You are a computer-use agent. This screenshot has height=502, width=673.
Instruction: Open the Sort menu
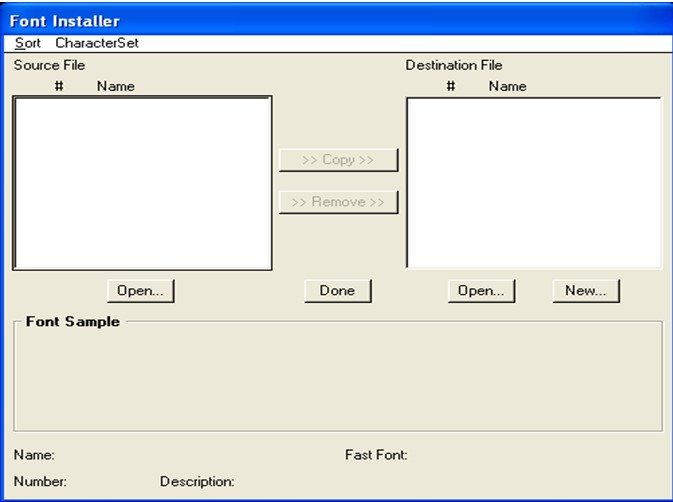coord(28,43)
